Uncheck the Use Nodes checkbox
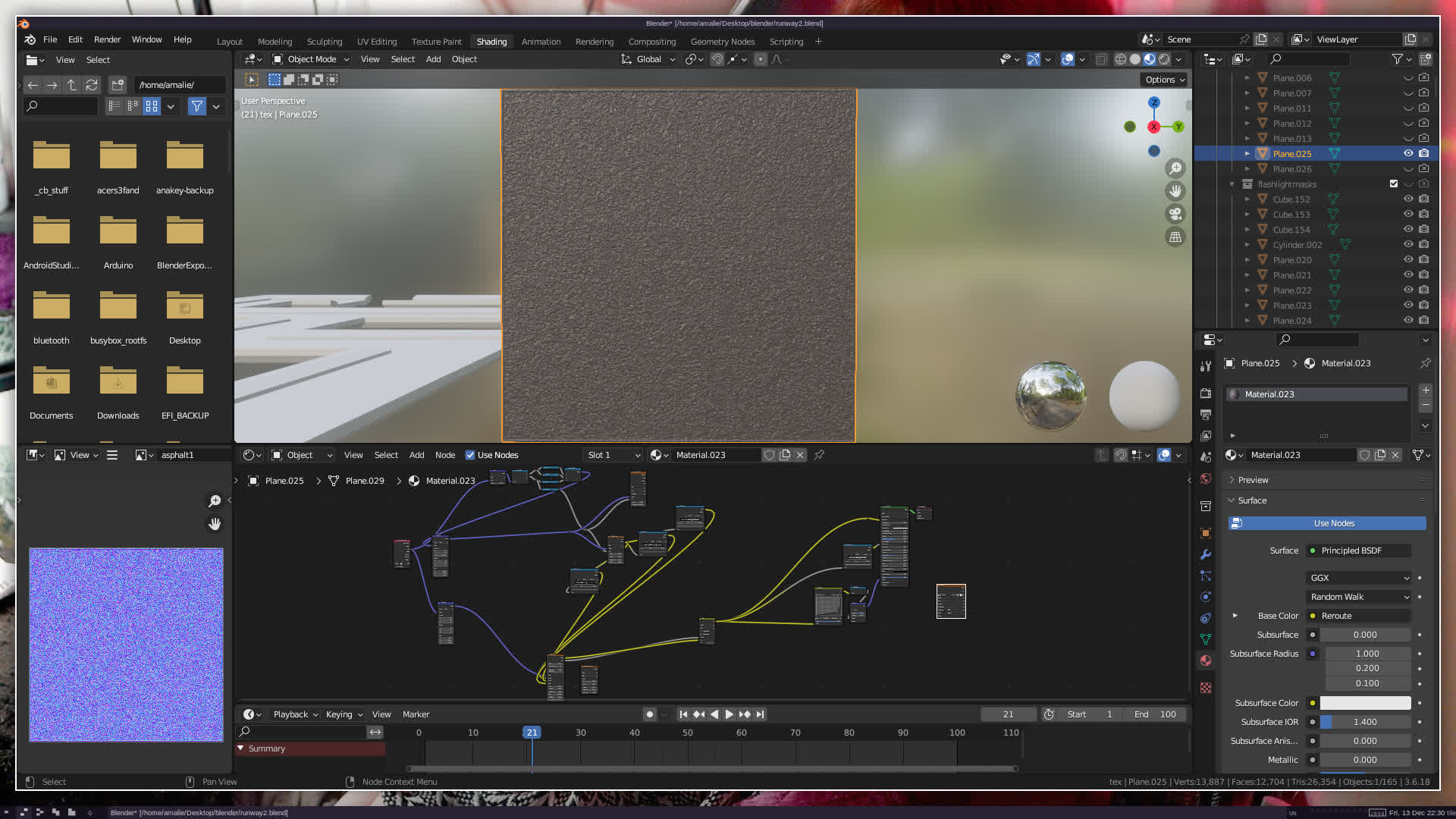The height and width of the screenshot is (819, 1456). tap(470, 455)
